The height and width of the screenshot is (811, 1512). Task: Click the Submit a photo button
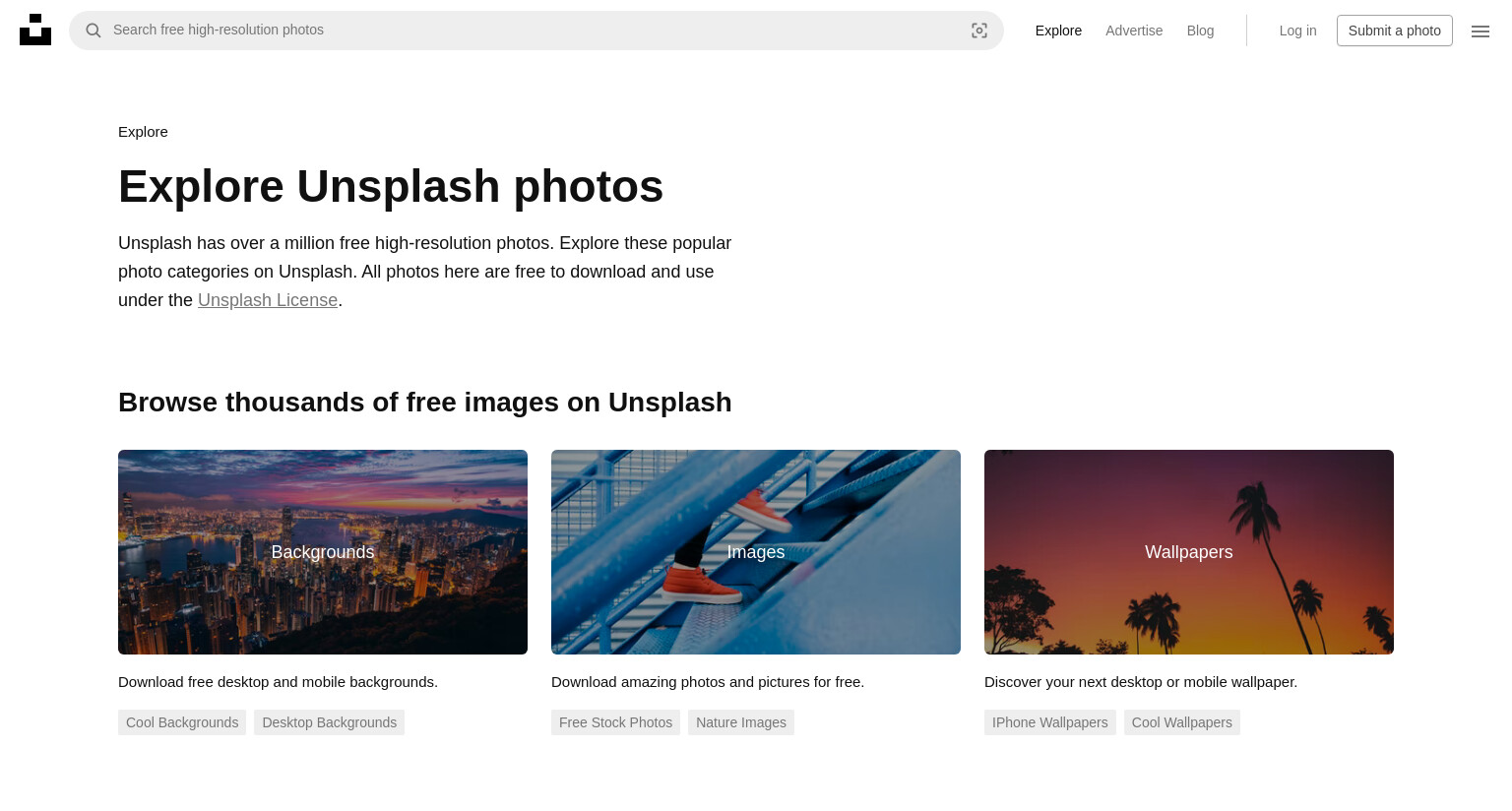[1394, 31]
